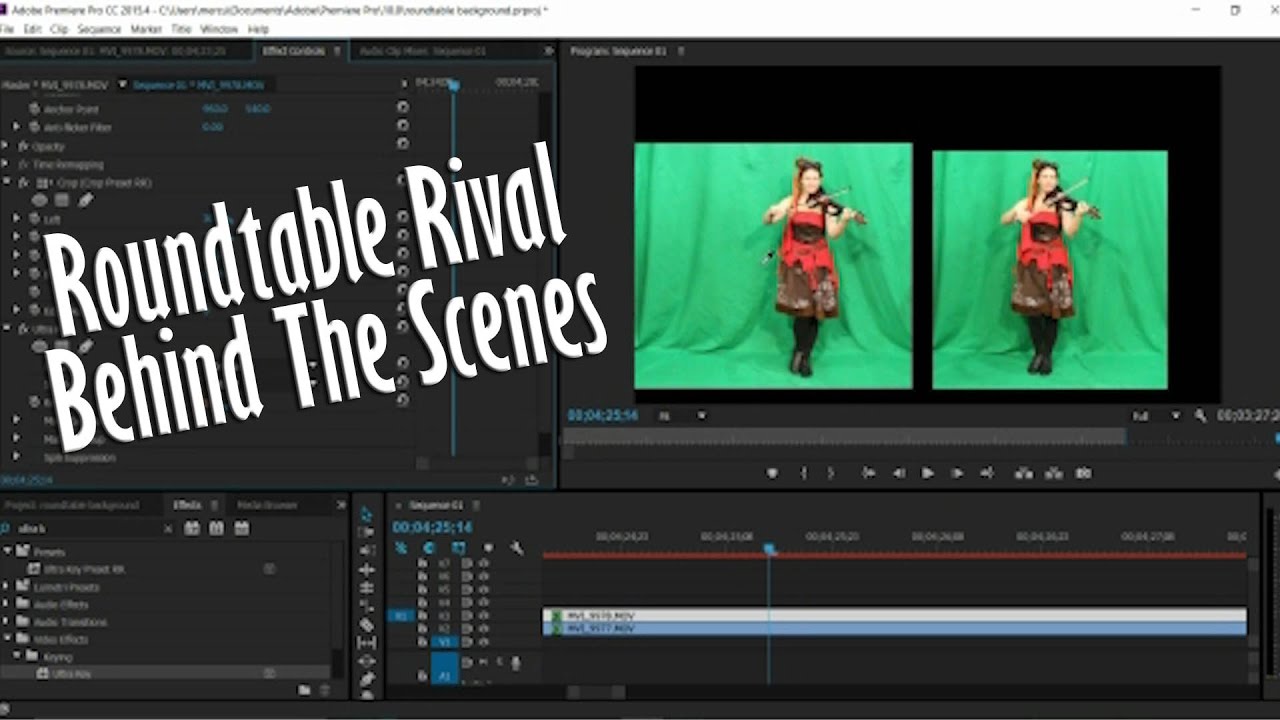Image resolution: width=1280 pixels, height=720 pixels.
Task: Switch to Audio Clip Mixer tab
Action: (423, 50)
